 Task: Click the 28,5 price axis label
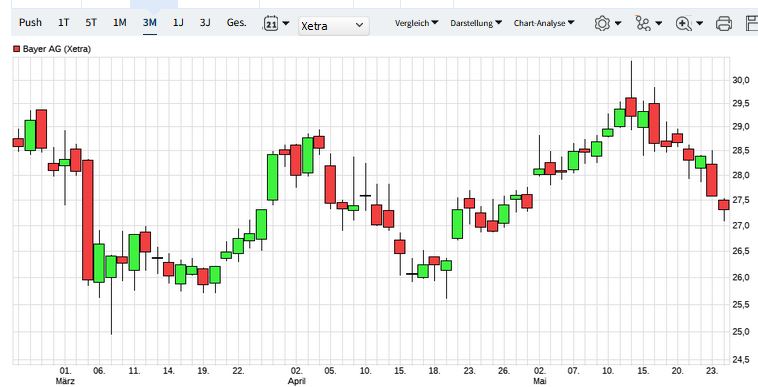pos(741,151)
